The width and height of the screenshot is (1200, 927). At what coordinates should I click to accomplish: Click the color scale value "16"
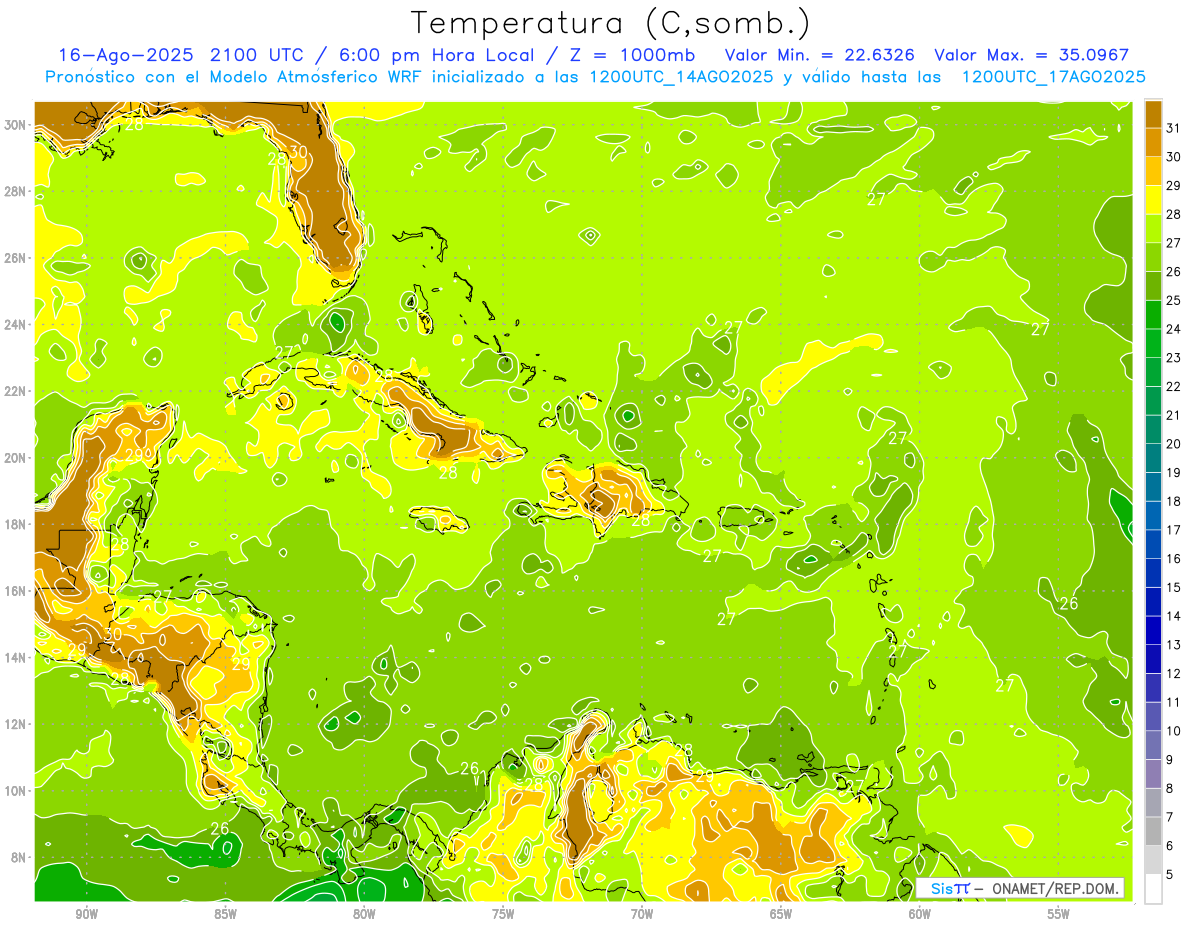[1174, 558]
